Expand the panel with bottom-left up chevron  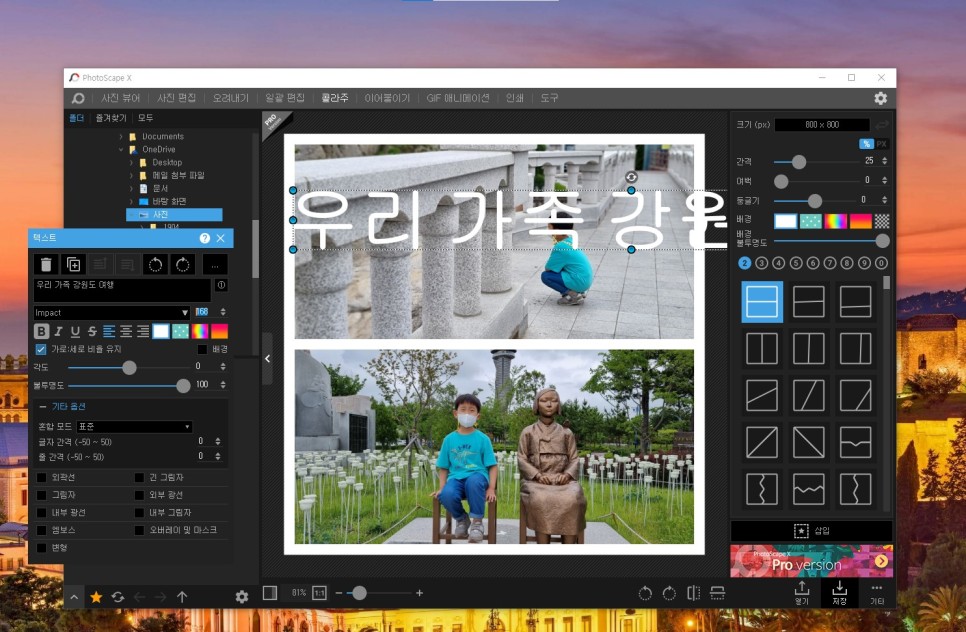(x=74, y=597)
